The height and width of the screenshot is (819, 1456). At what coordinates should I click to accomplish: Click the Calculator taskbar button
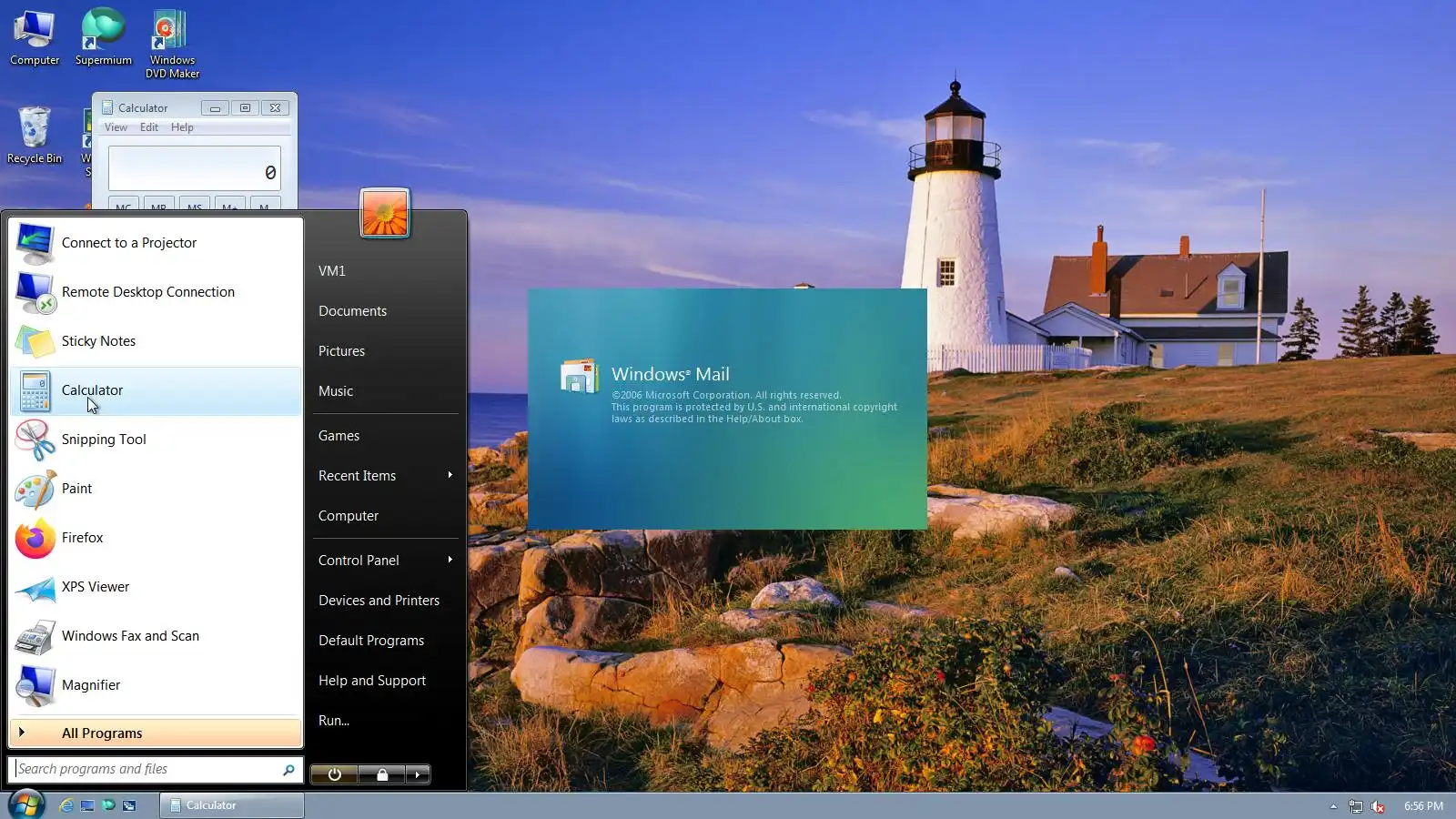(232, 805)
